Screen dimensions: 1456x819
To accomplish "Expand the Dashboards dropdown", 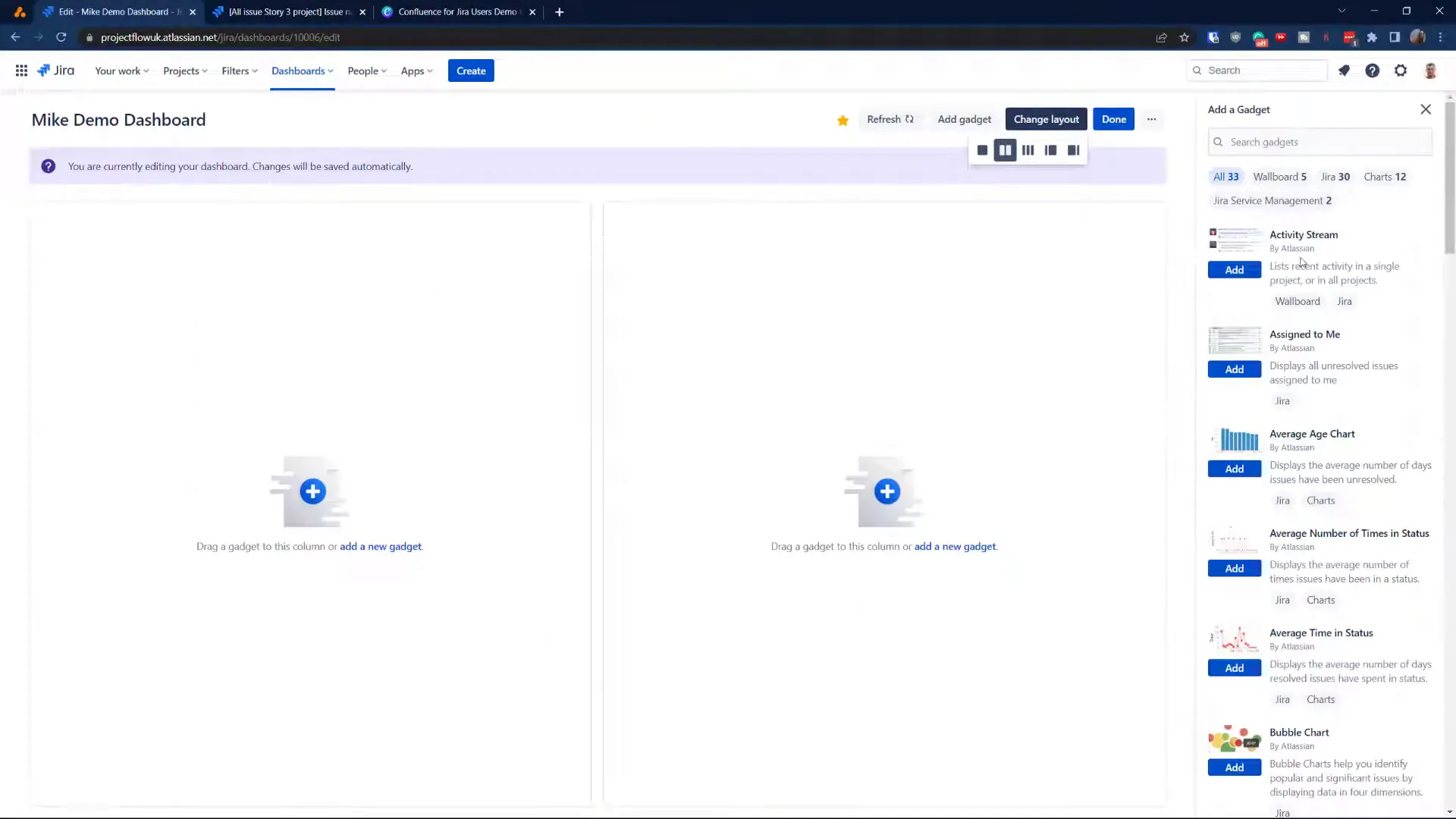I will pyautogui.click(x=303, y=71).
